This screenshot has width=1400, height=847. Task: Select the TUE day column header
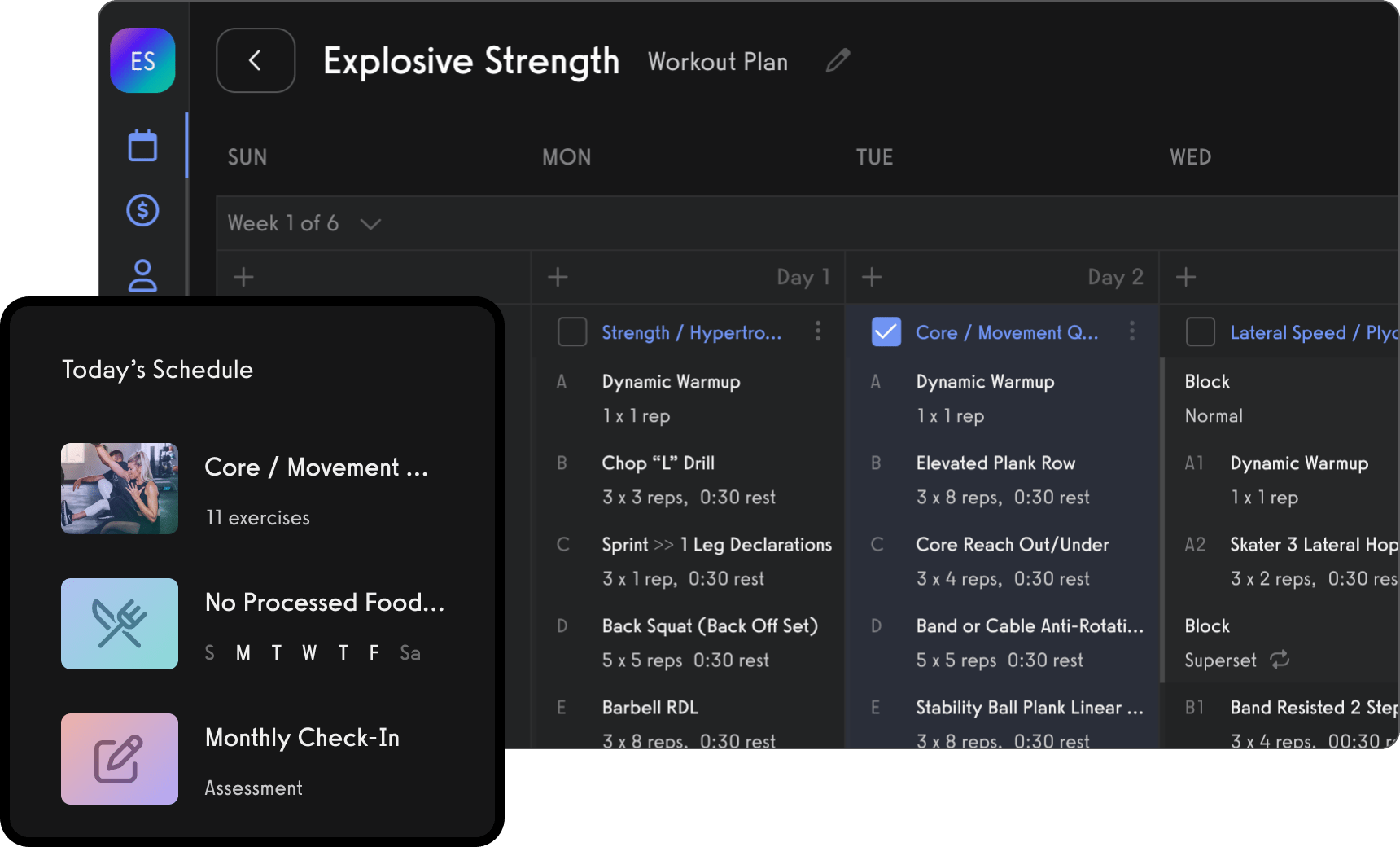coord(874,156)
